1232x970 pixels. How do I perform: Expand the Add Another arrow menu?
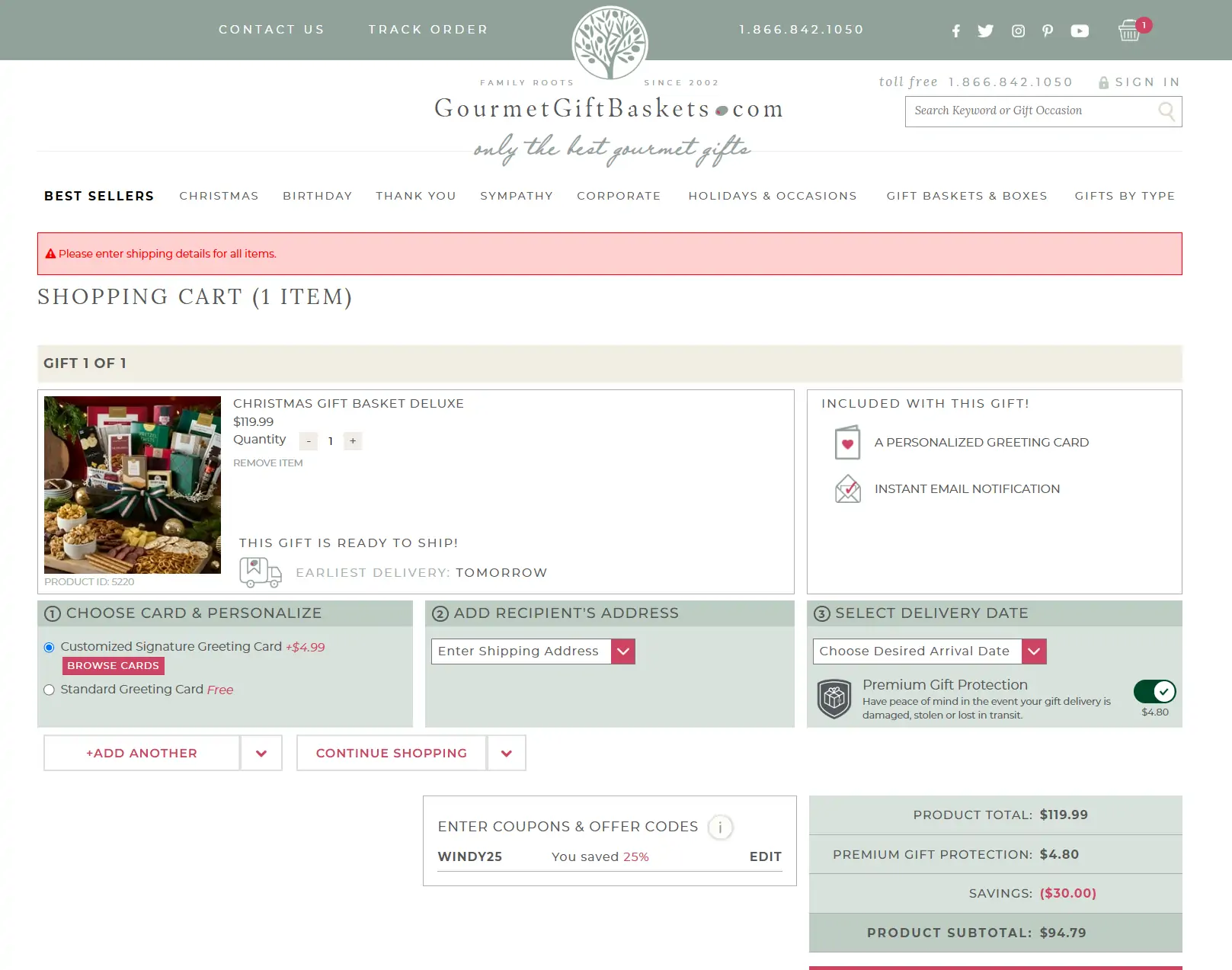pyautogui.click(x=261, y=753)
